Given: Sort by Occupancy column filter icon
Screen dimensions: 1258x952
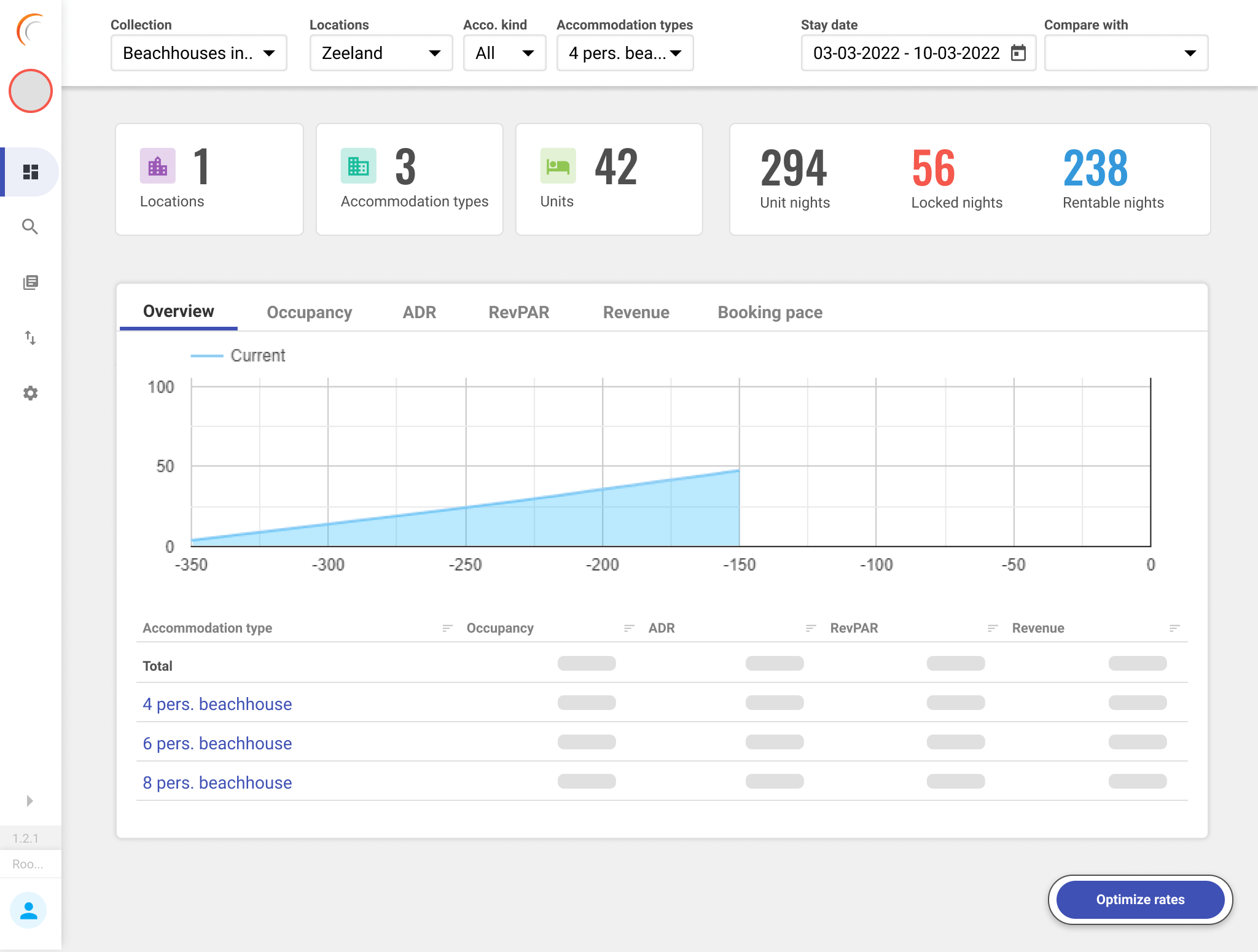Looking at the screenshot, I should tap(628, 628).
